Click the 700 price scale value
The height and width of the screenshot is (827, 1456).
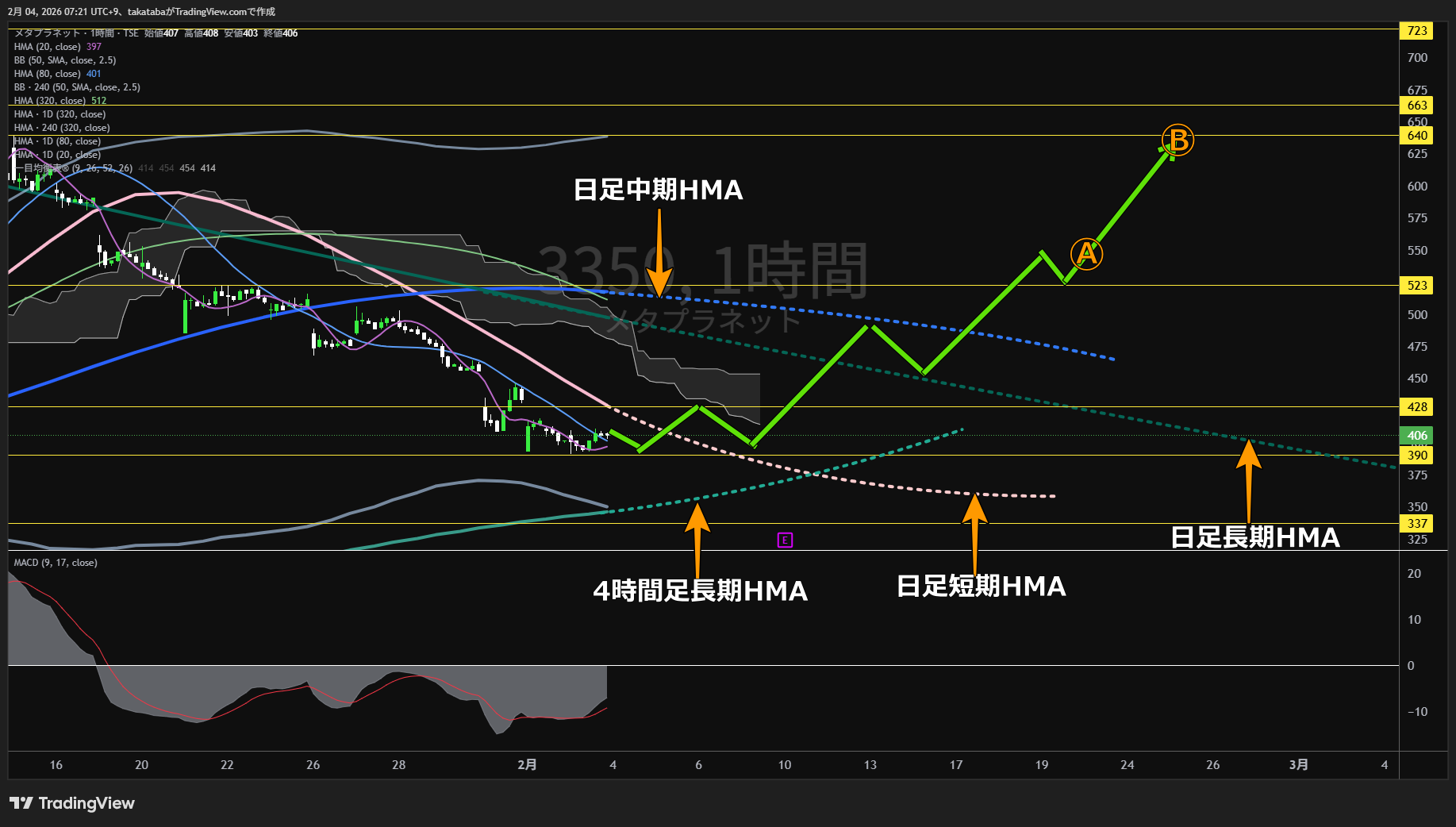point(1417,58)
